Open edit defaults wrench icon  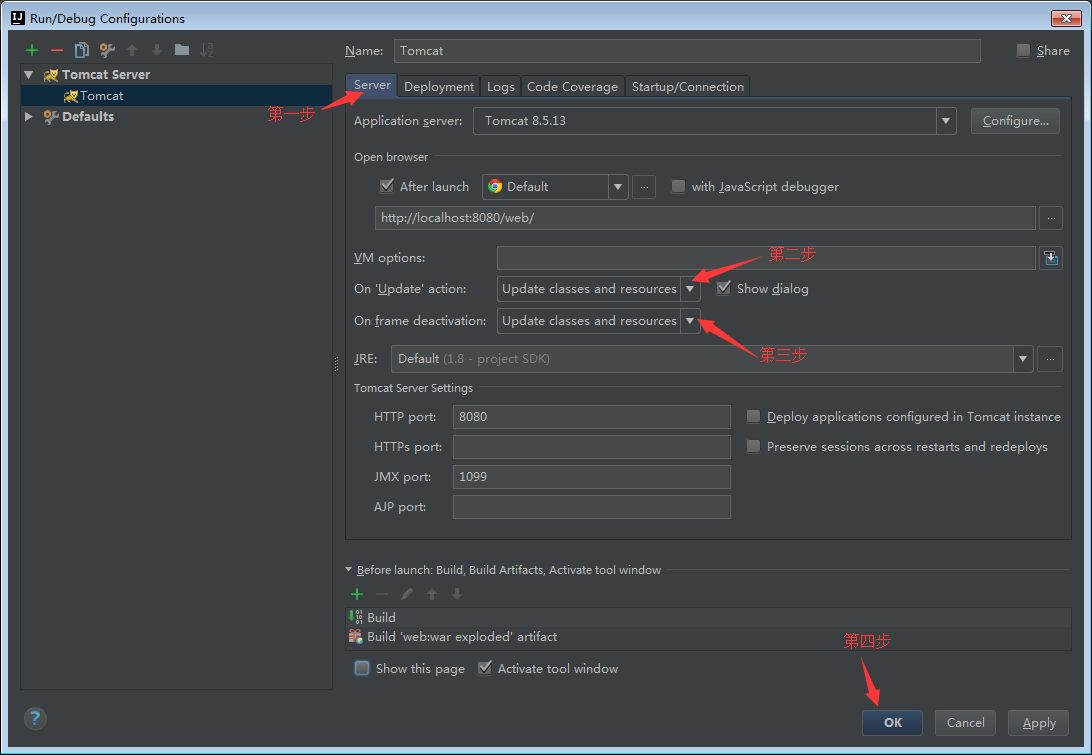click(x=107, y=50)
